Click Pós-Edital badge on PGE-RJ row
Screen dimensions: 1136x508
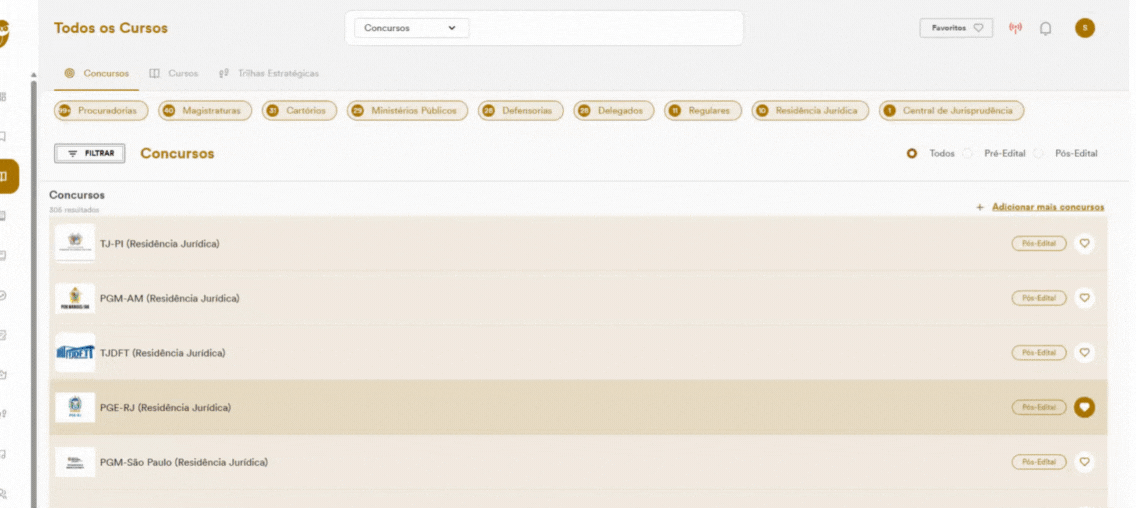pyautogui.click(x=1039, y=407)
